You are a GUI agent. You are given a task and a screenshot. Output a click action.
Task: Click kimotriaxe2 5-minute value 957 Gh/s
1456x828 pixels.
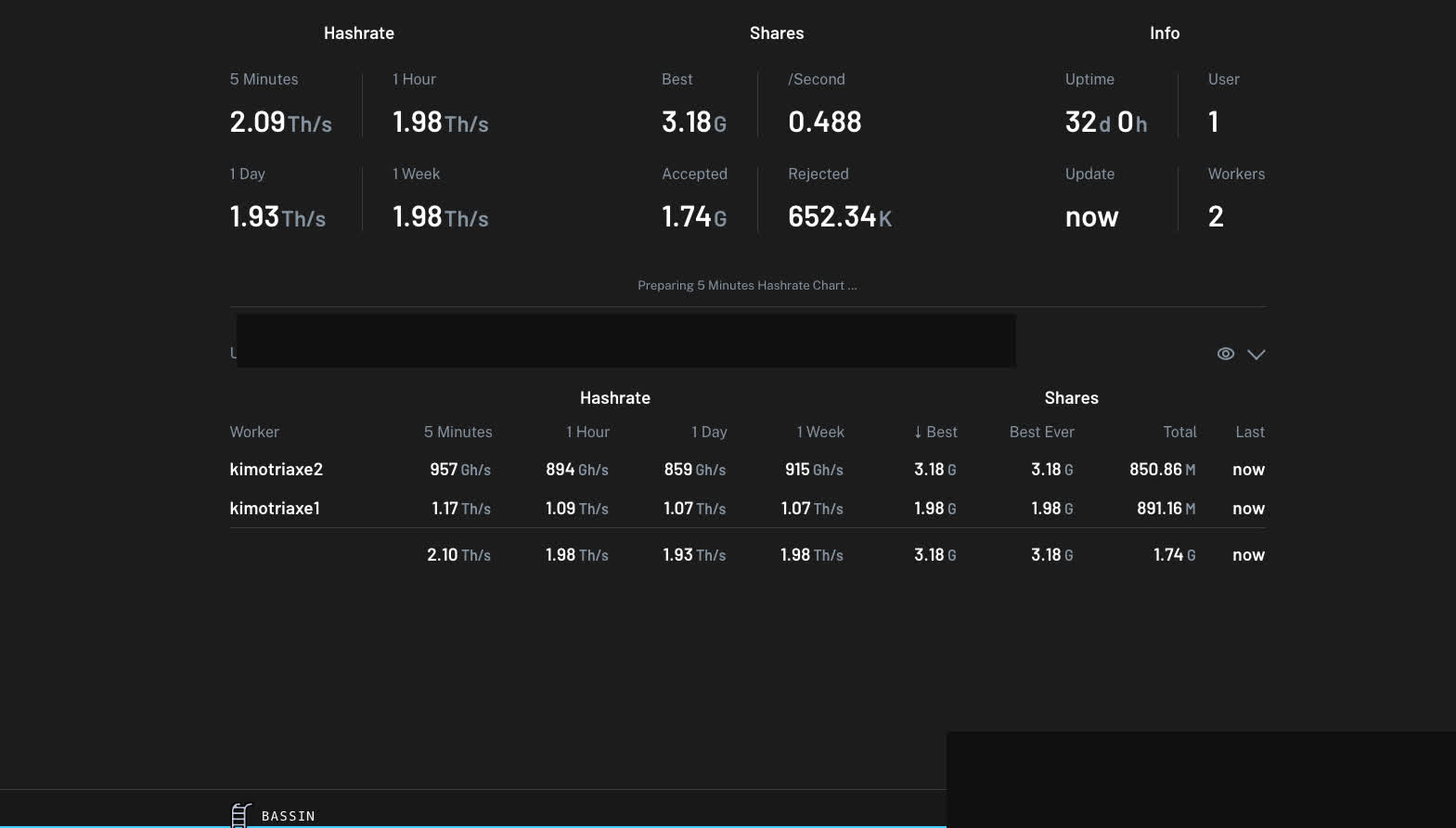coord(460,470)
